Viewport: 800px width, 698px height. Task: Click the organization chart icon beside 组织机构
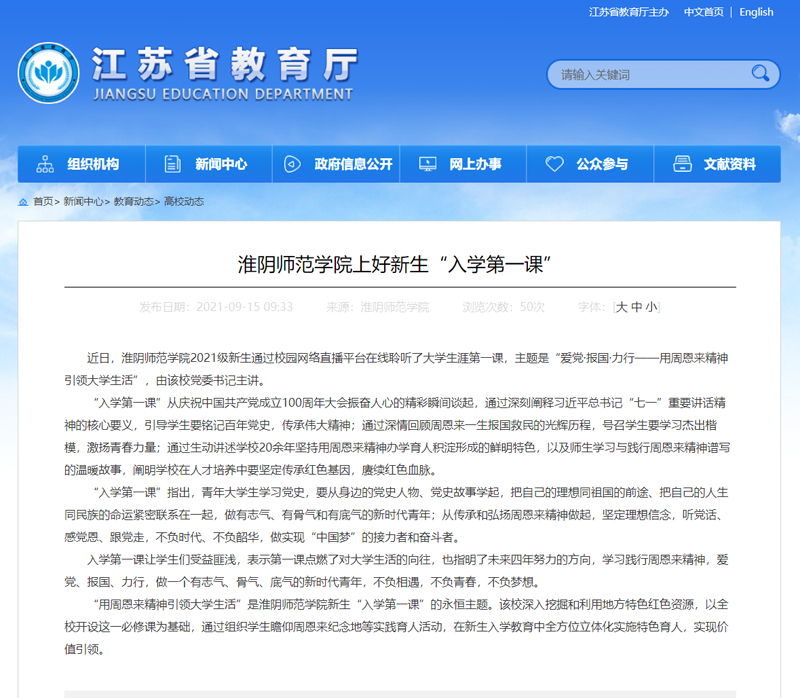pyautogui.click(x=45, y=164)
